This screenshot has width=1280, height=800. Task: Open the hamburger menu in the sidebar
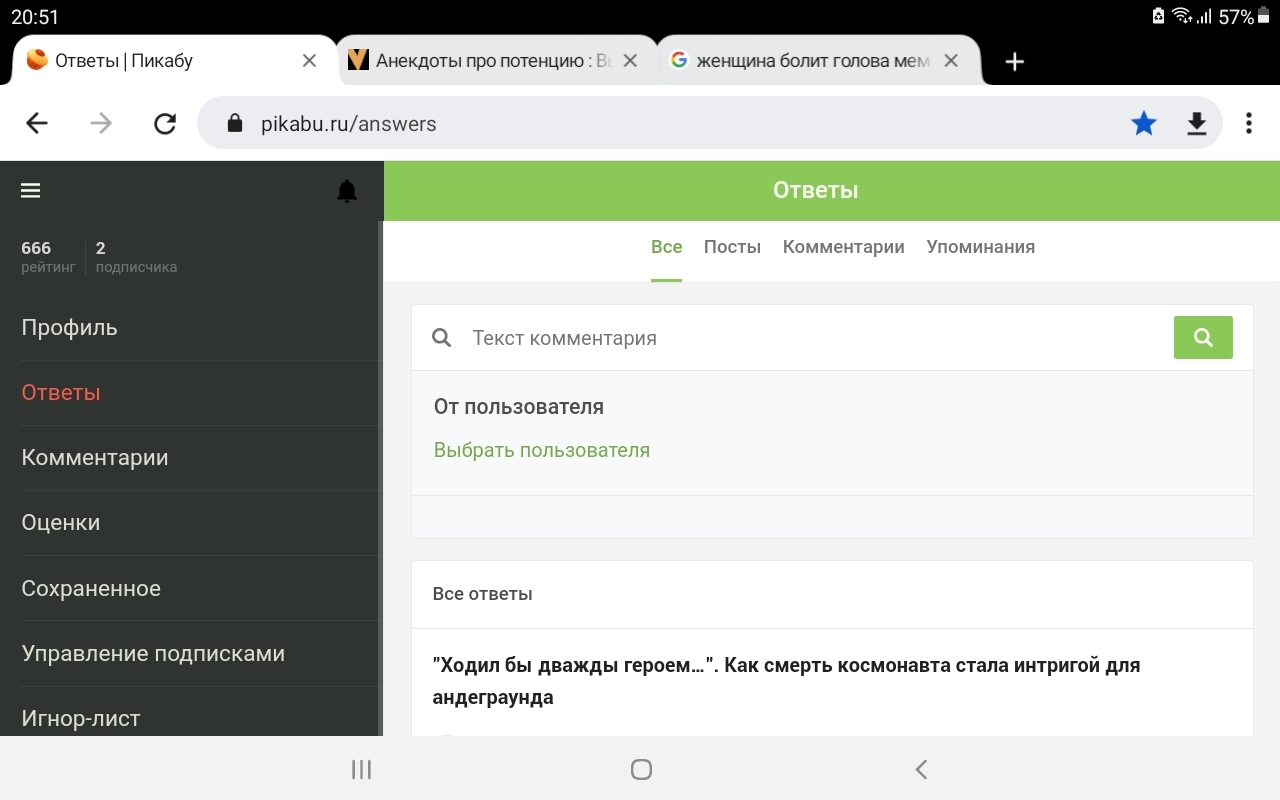[31, 190]
